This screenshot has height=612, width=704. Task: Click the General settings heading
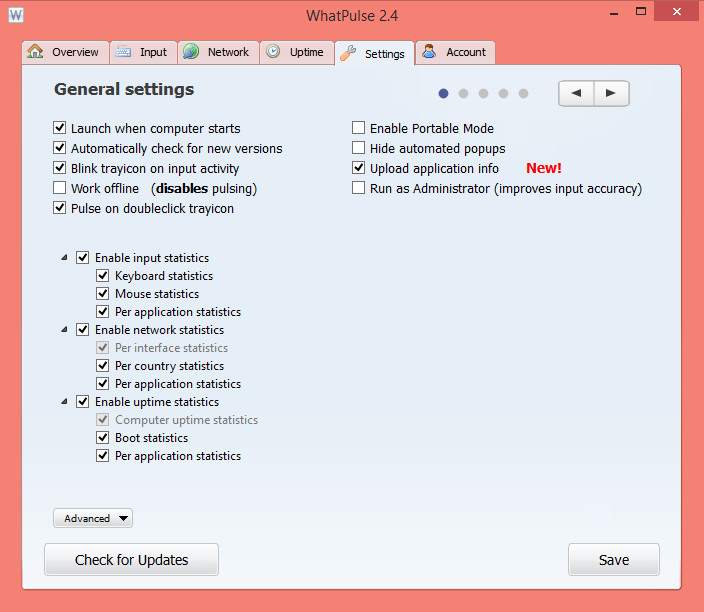(x=124, y=89)
